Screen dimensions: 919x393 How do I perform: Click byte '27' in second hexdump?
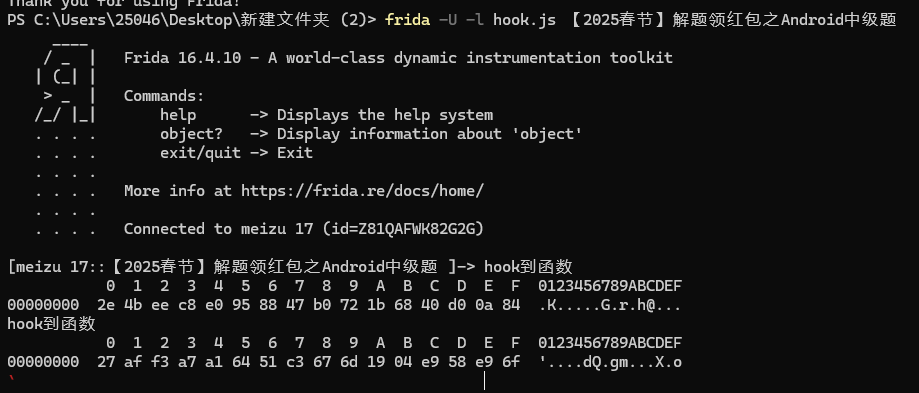[106, 362]
